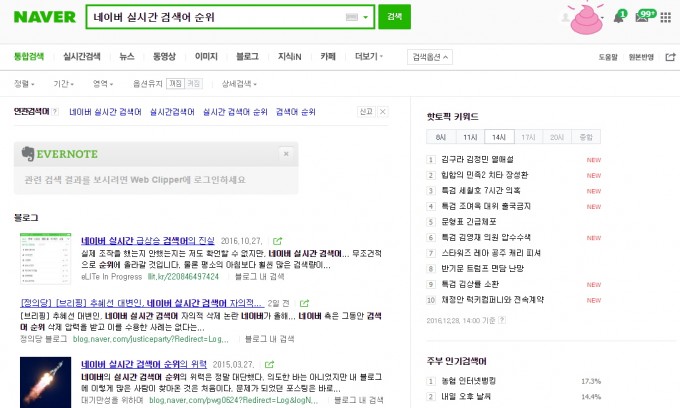
Task: Click the 원본반영 link
Action: 641,57
